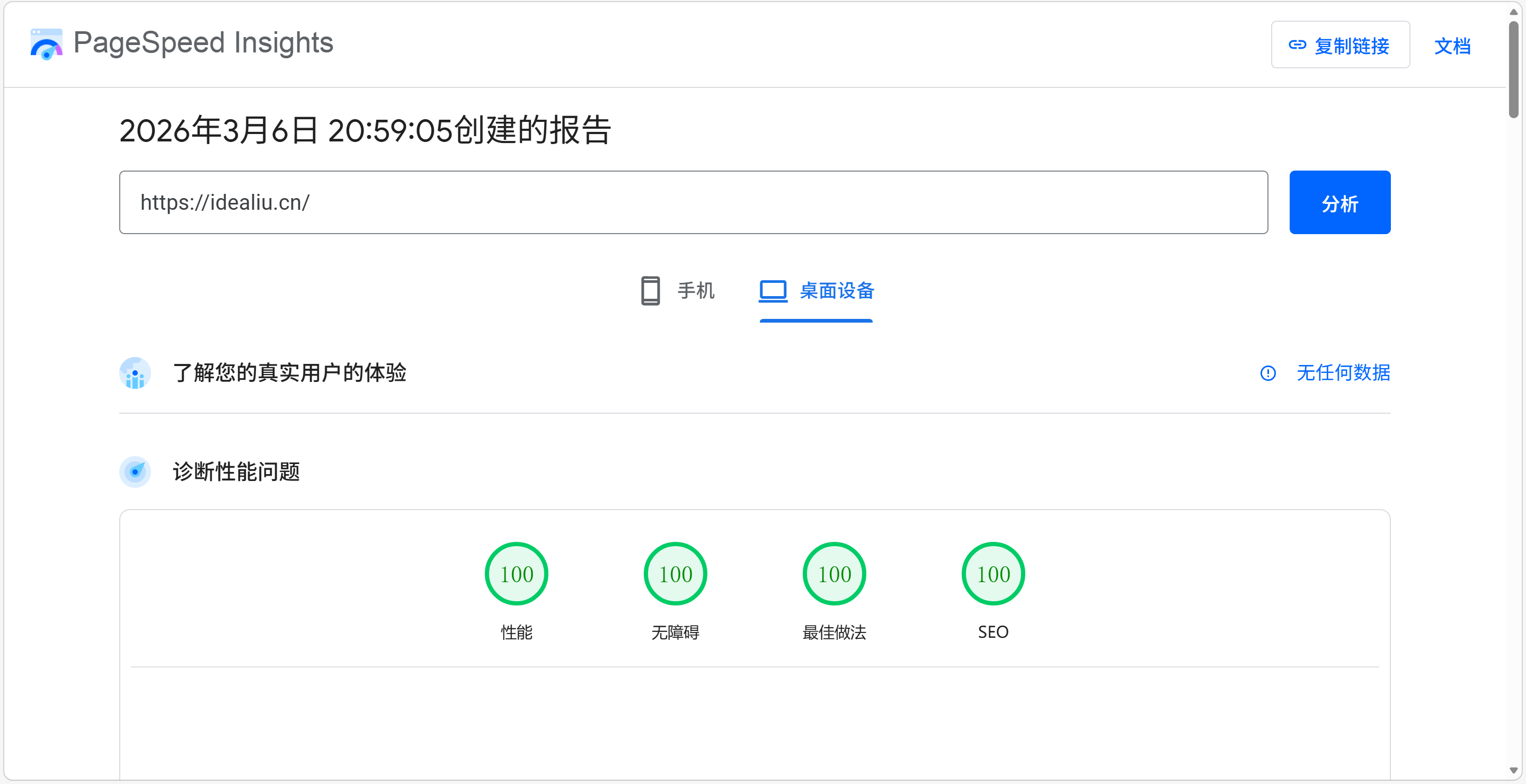Collapse the 诊断性能问题 section
The height and width of the screenshot is (784, 1526).
(237, 472)
